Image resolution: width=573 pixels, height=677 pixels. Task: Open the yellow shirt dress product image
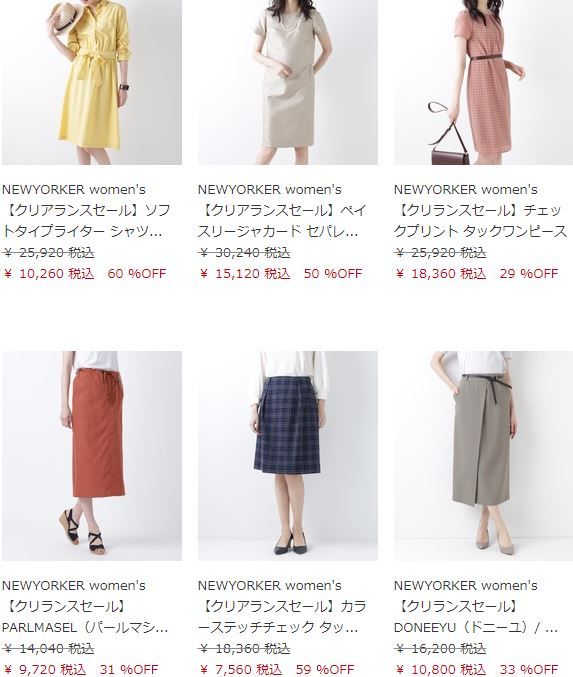coord(92,82)
